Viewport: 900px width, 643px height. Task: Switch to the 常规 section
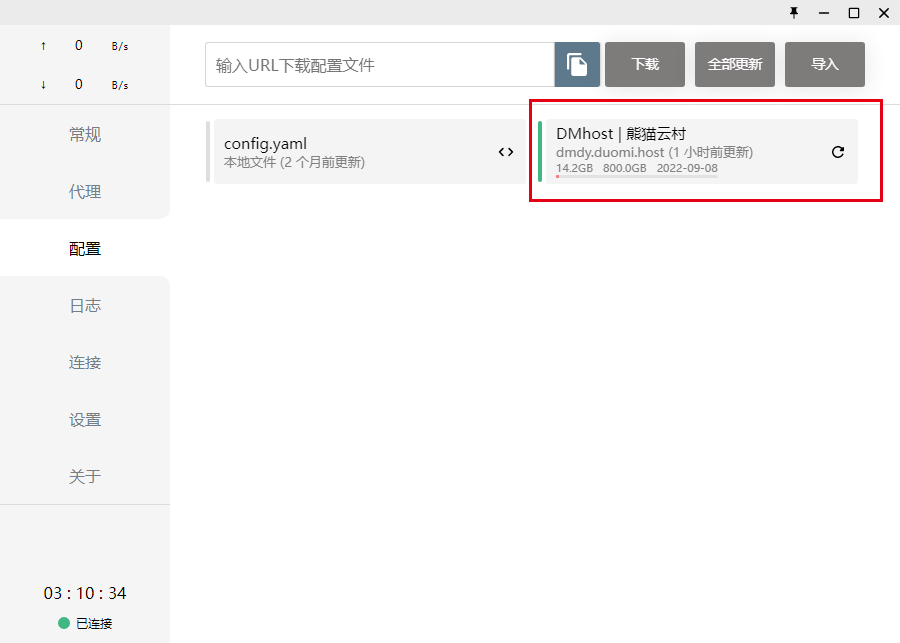coord(85,135)
